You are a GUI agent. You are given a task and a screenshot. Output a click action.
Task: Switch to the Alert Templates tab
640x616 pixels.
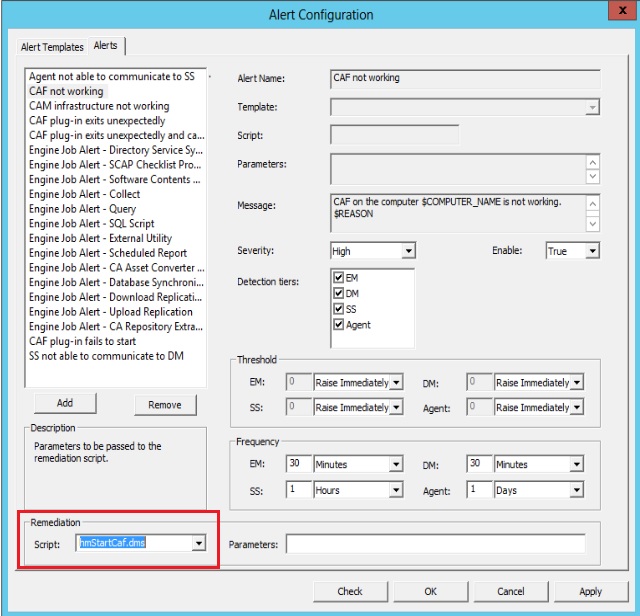point(53,46)
